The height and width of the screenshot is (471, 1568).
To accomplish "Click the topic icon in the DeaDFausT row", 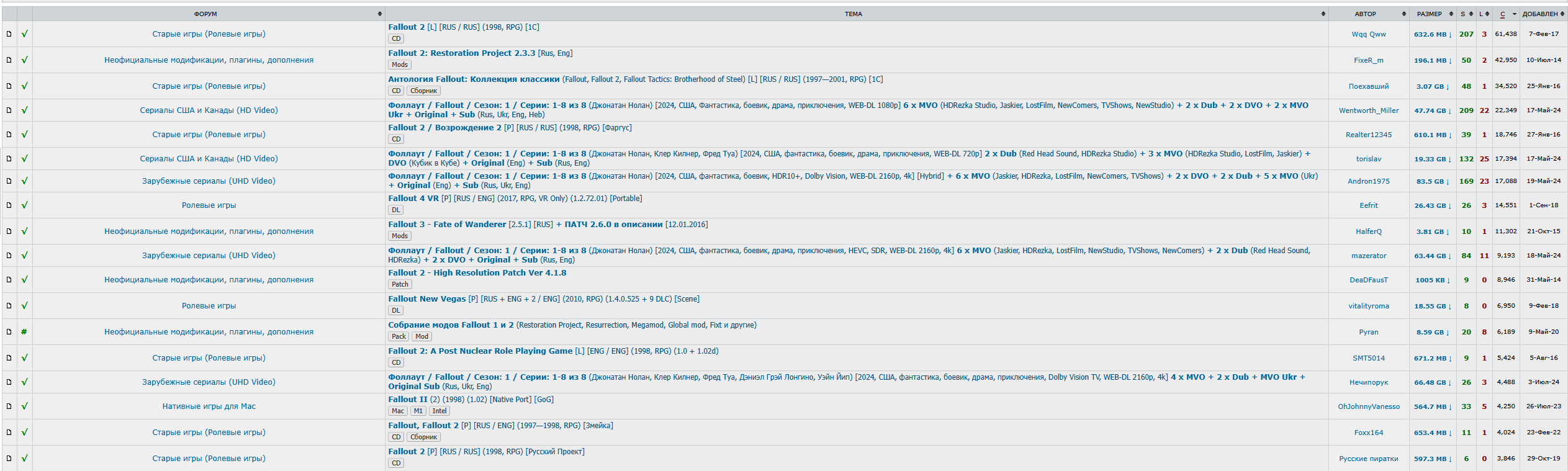I will coord(9,280).
